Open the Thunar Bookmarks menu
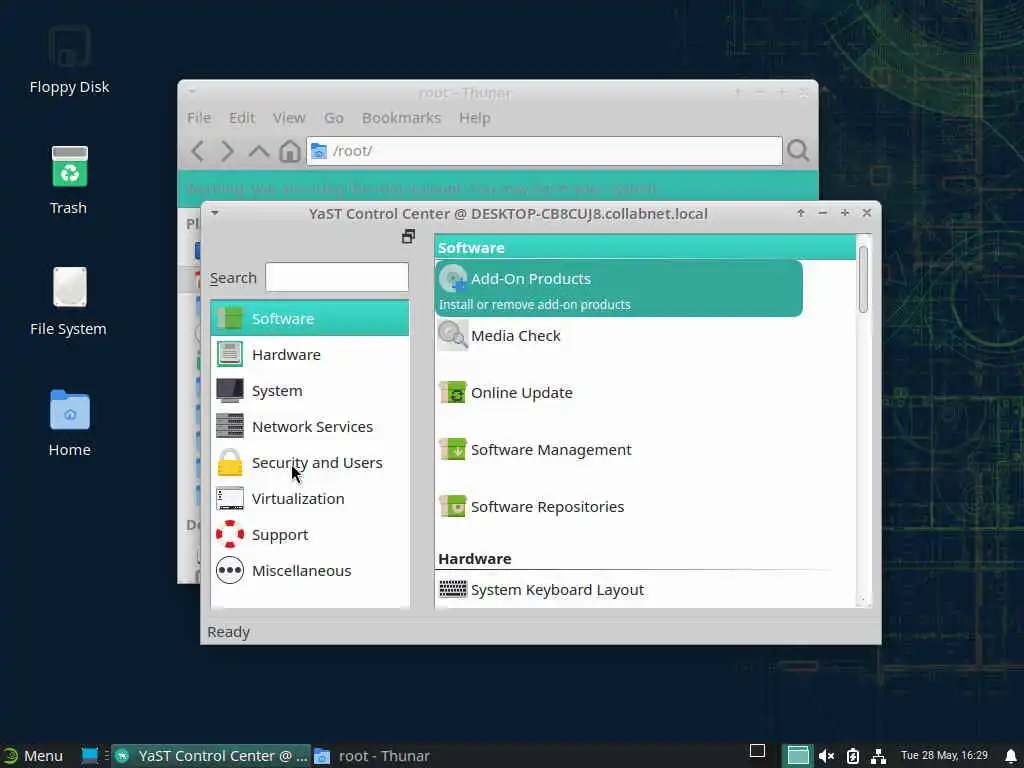1024x768 pixels. pos(401,118)
